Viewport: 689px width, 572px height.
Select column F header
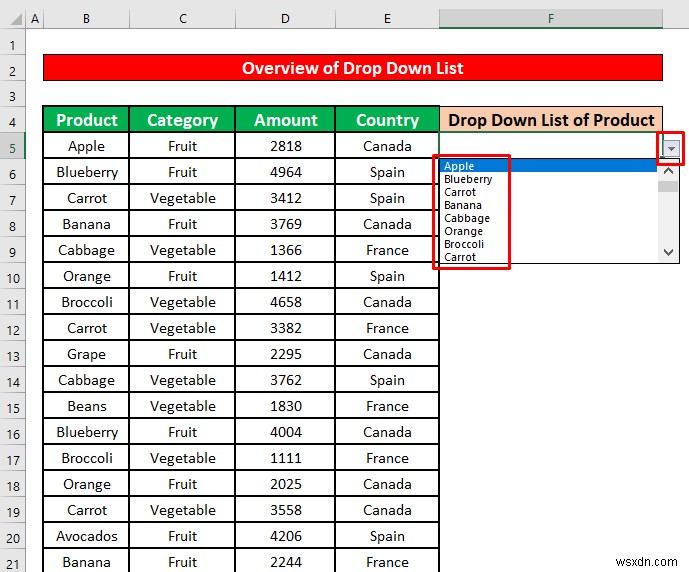pyautogui.click(x=551, y=18)
